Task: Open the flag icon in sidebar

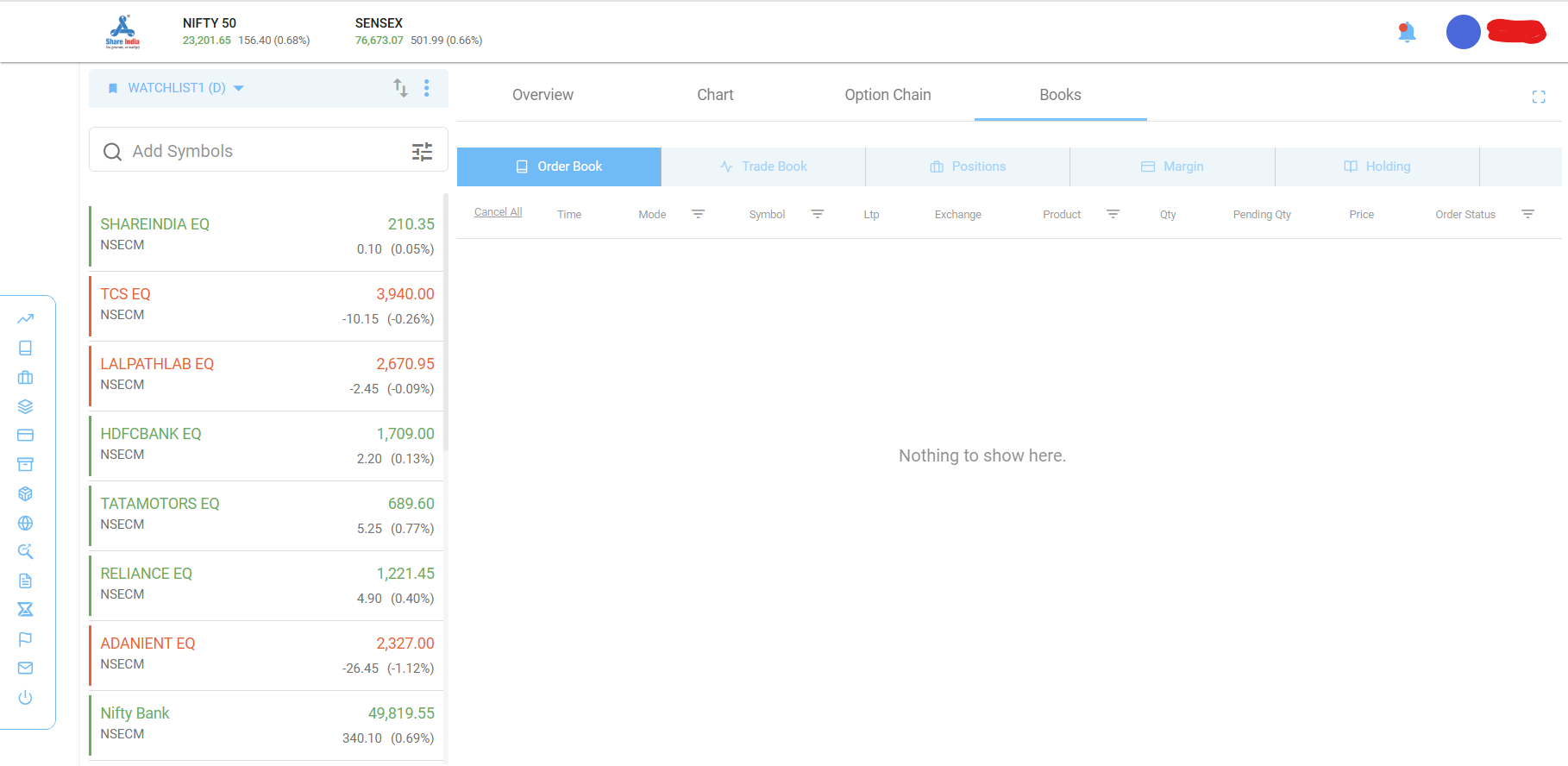Action: click(25, 639)
